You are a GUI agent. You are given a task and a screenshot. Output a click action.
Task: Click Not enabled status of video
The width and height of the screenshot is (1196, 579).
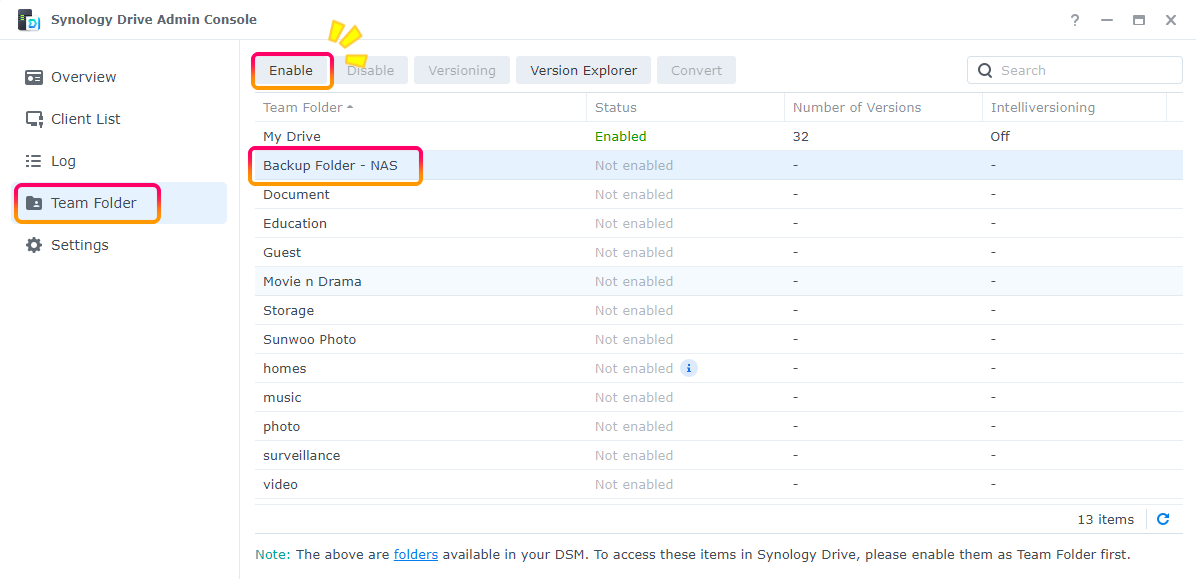(x=634, y=484)
